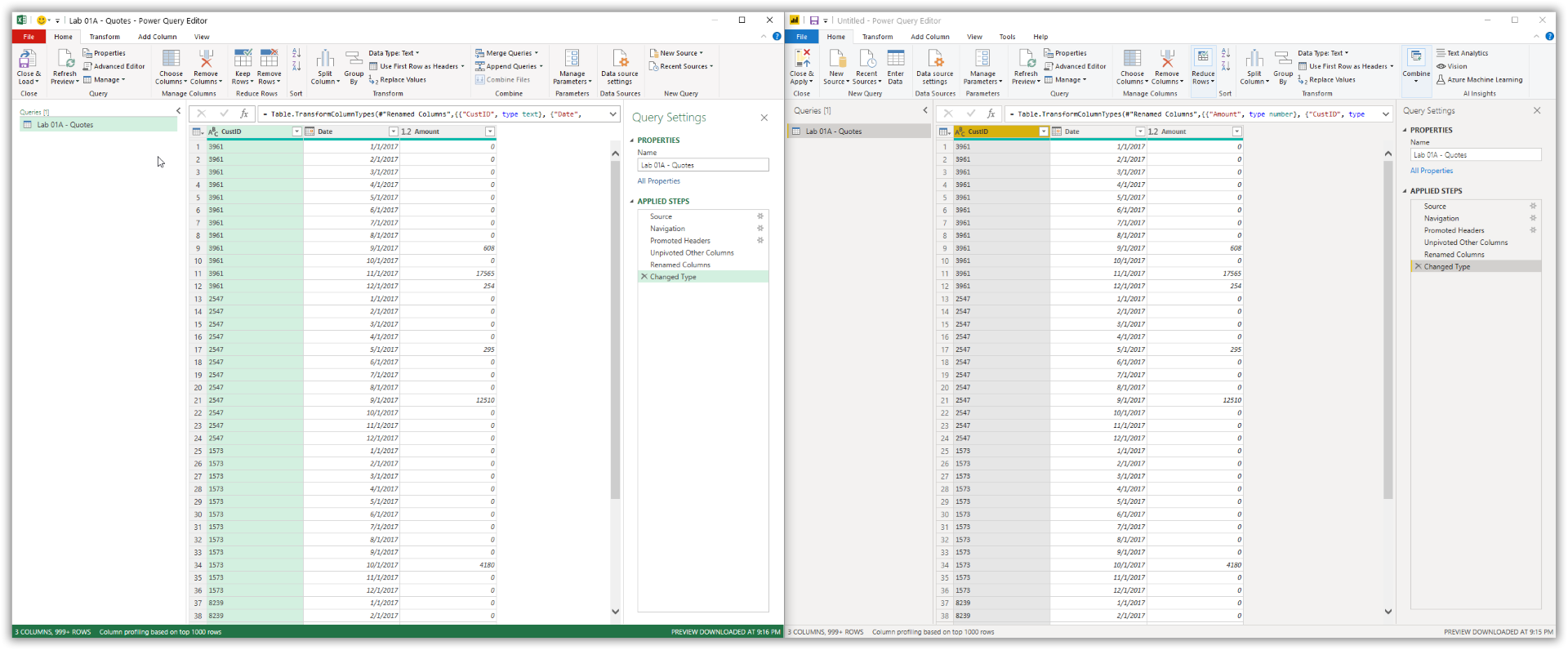Select Renamed Columns step in the Power BI editor
This screenshot has width=1568, height=650.
pos(1477,255)
